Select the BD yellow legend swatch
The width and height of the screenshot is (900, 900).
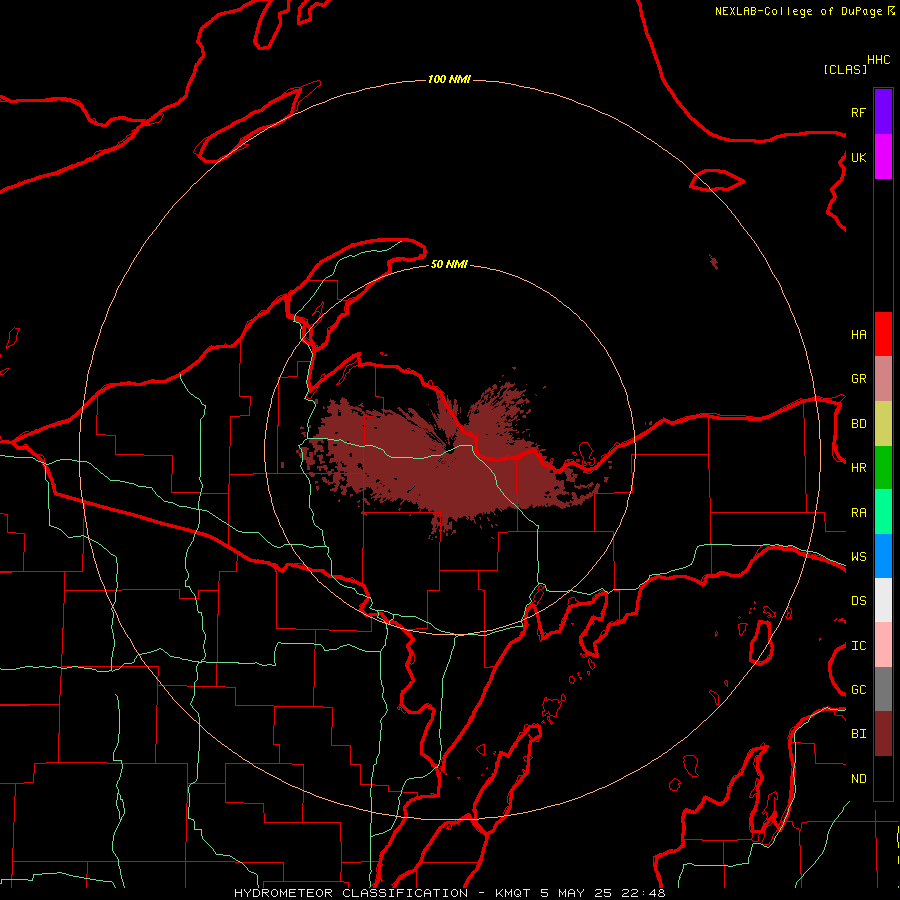click(883, 424)
